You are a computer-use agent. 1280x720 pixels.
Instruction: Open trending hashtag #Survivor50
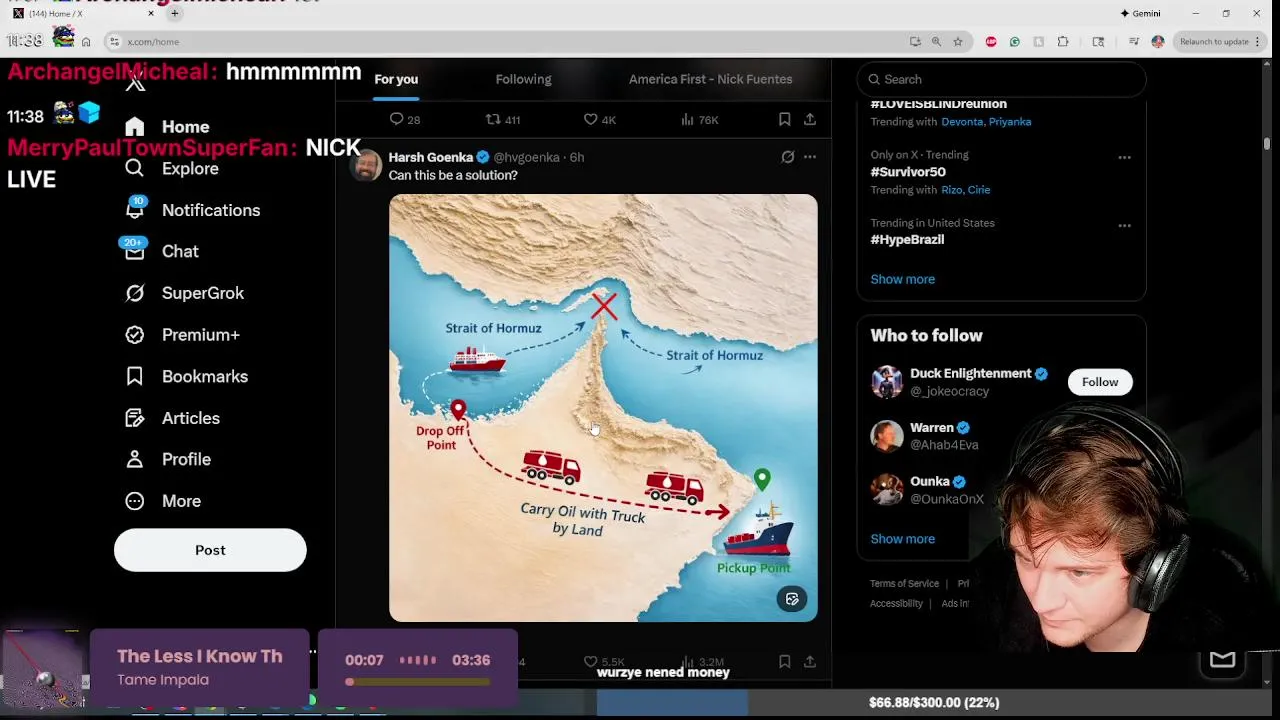[x=908, y=172]
